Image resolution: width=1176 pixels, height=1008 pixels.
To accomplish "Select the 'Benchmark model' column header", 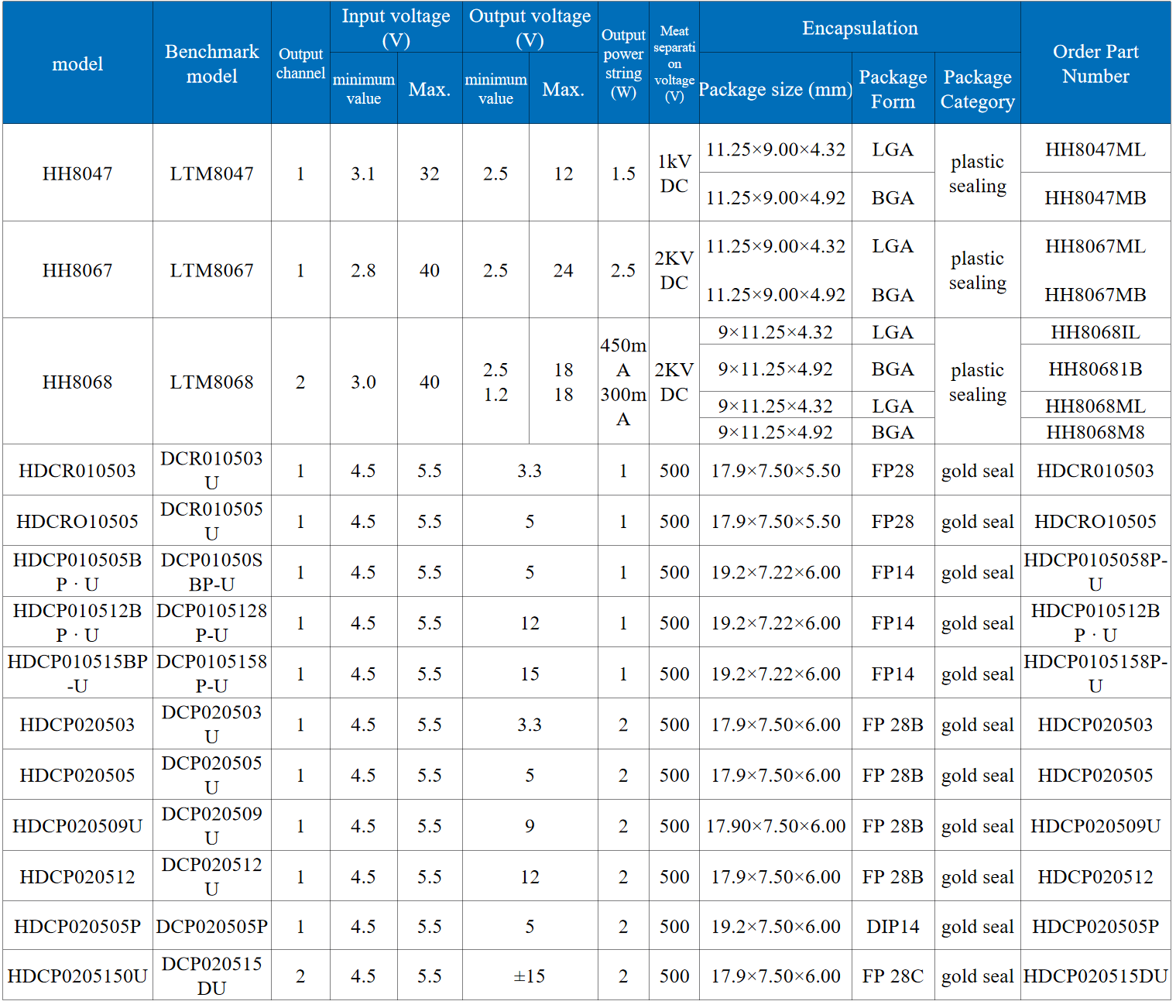I will tap(211, 63).
